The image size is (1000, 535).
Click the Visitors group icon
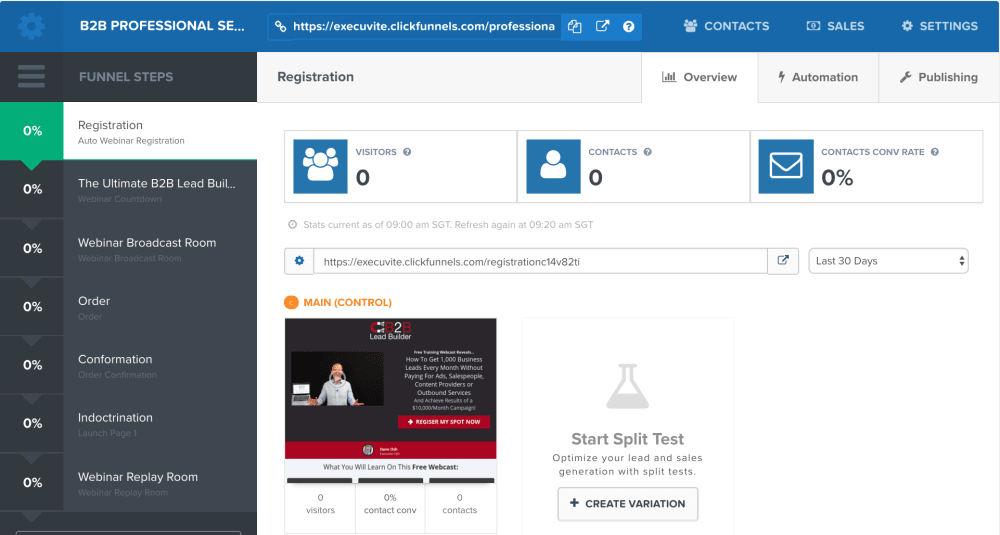click(x=320, y=166)
